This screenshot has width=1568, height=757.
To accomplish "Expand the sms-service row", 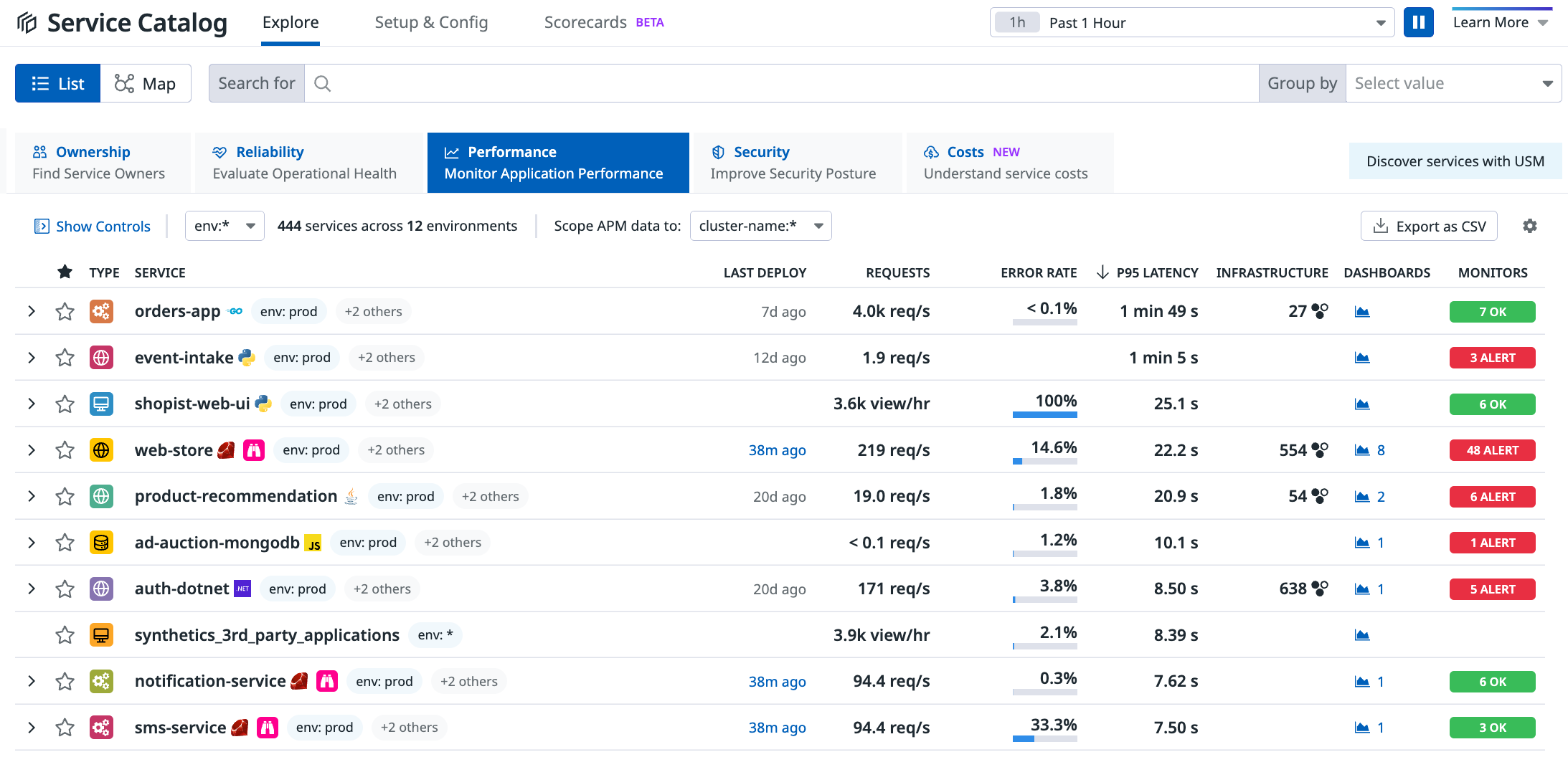I will click(32, 728).
